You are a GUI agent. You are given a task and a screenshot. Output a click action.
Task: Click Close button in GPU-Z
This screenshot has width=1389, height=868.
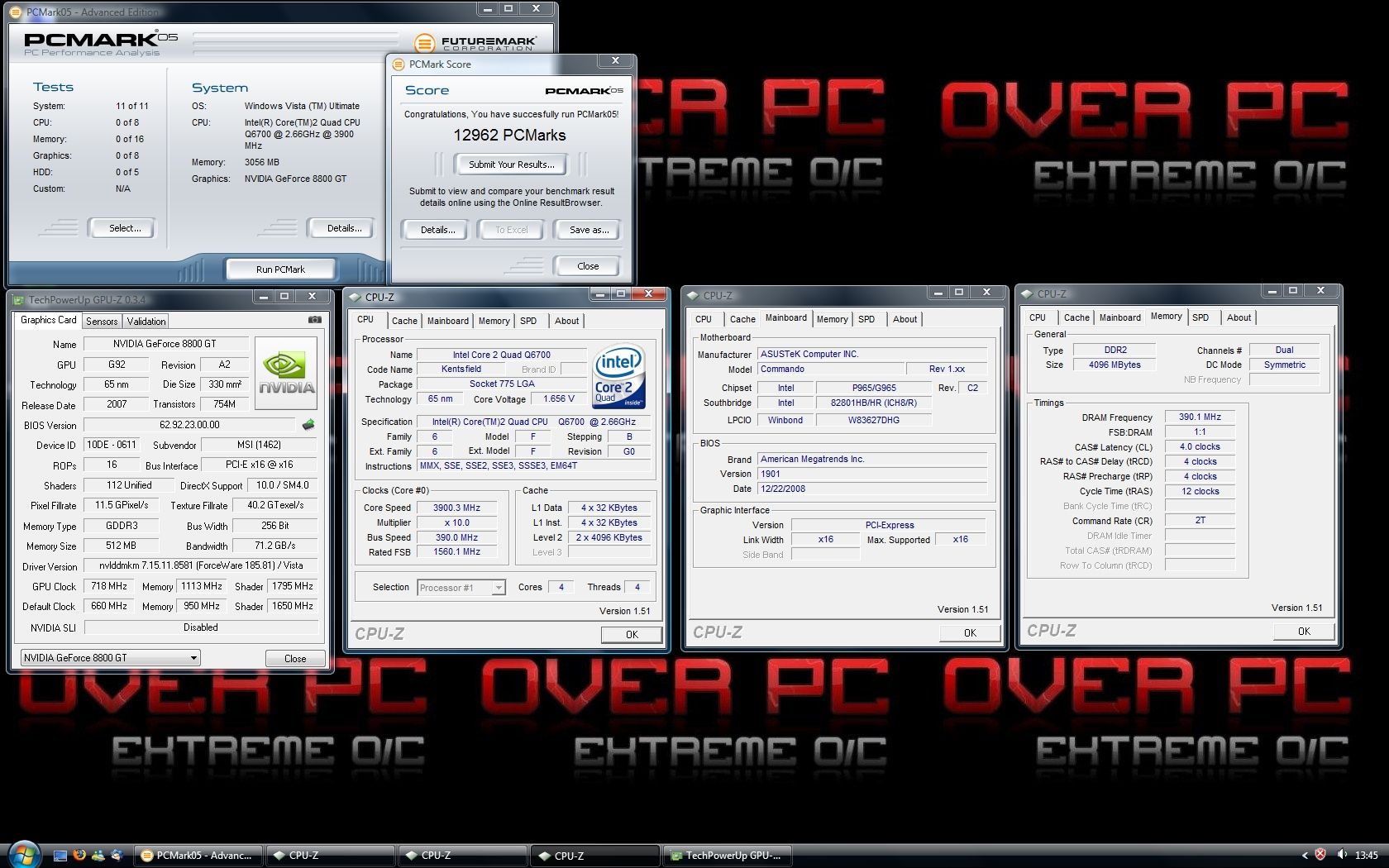(x=295, y=659)
